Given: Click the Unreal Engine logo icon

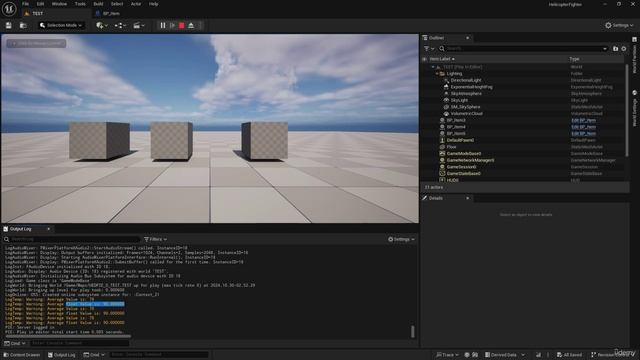Looking at the screenshot, I should point(9,9).
